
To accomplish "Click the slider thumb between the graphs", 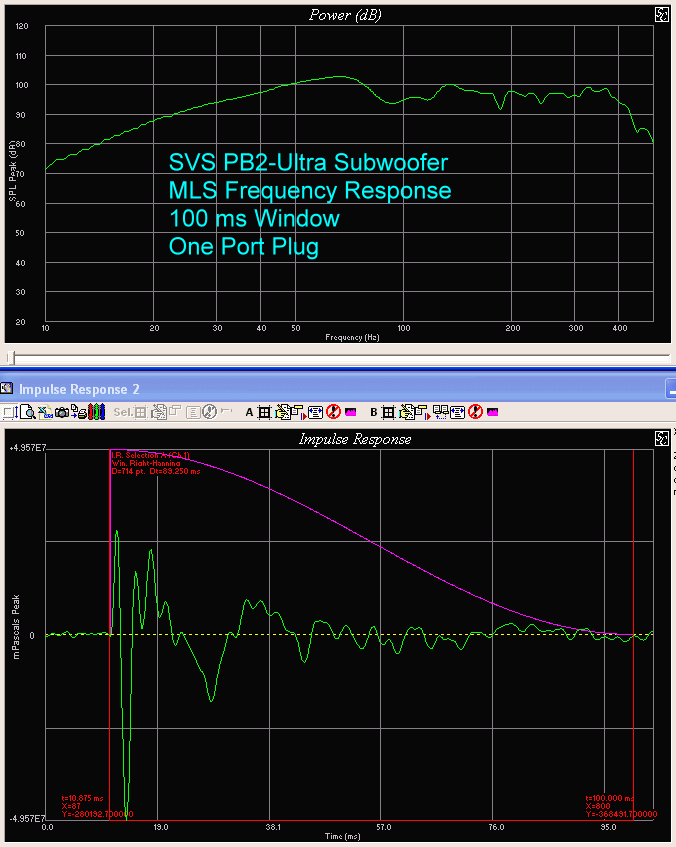I will pyautogui.click(x=10, y=357).
